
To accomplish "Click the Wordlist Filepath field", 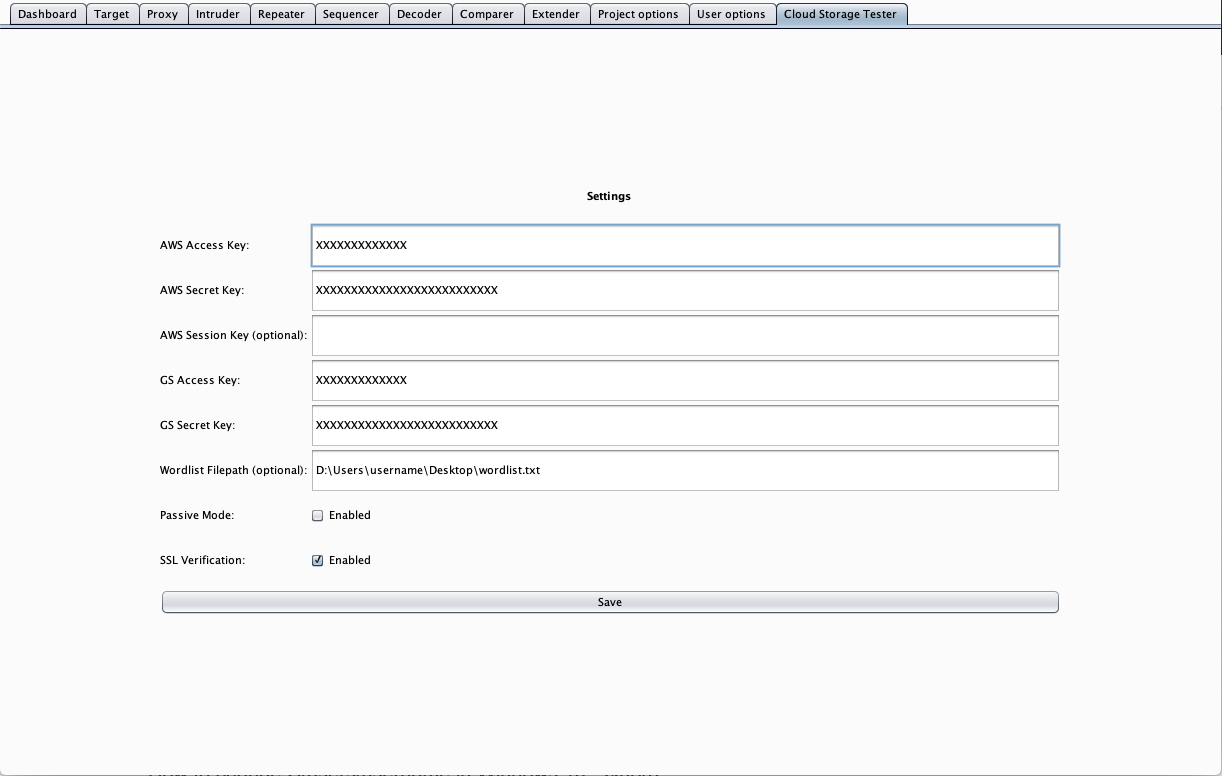I will click(x=685, y=470).
